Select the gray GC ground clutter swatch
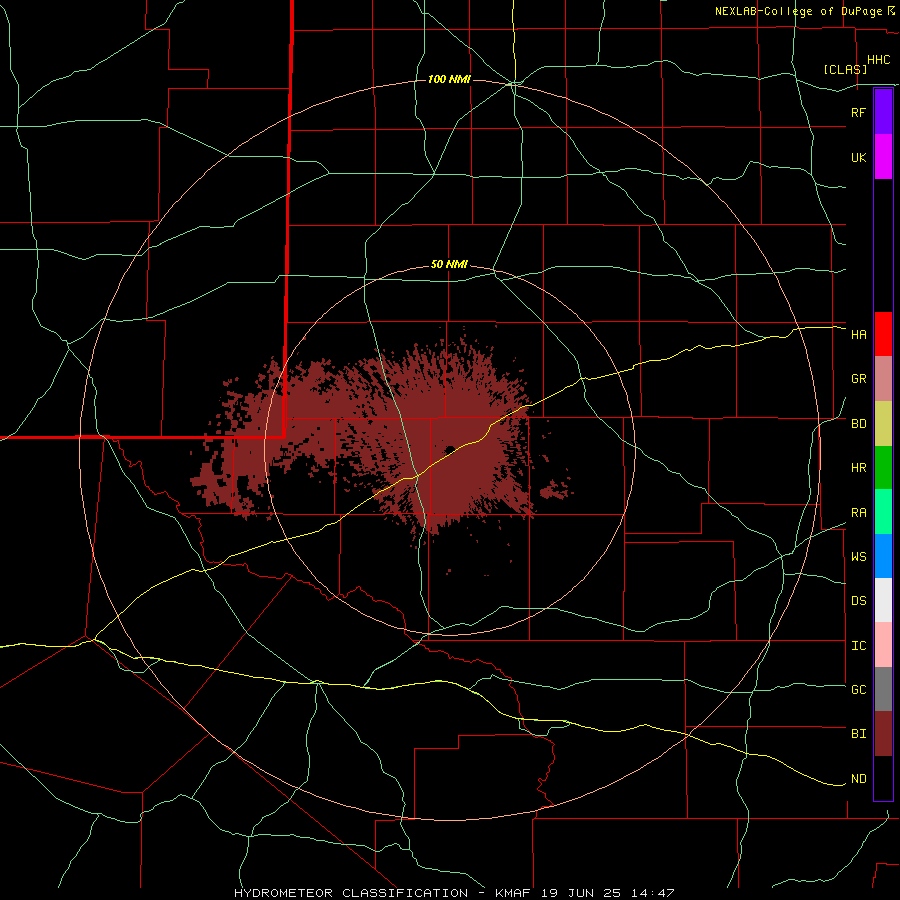 (x=883, y=689)
